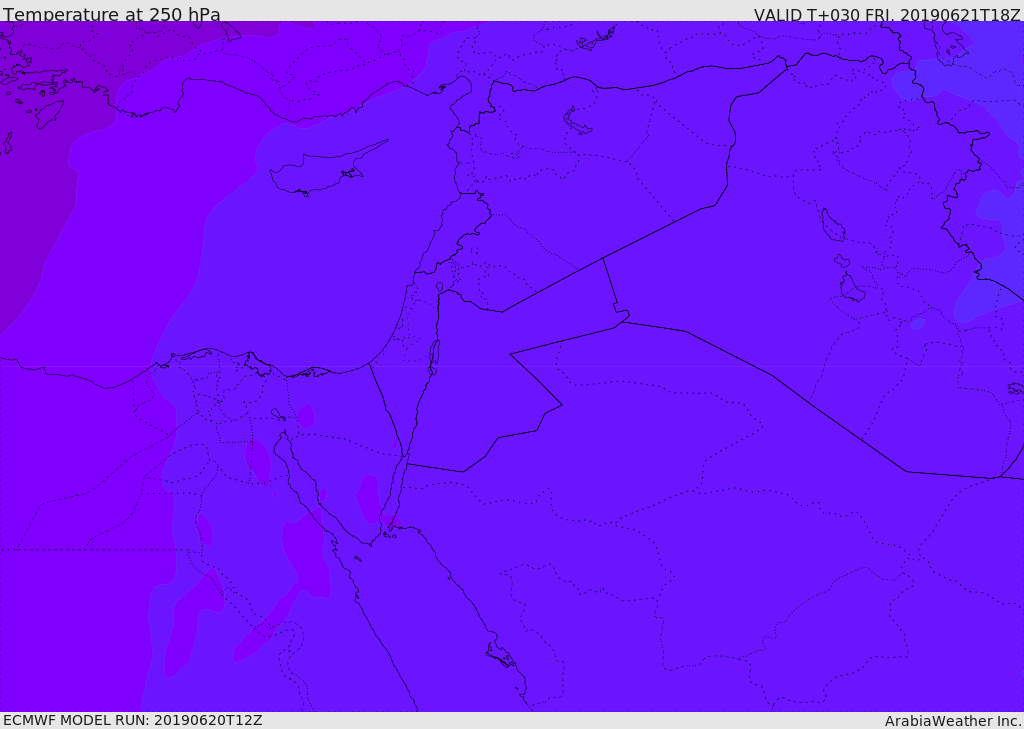Click the 'Temperature at 250 hPa' title text
This screenshot has width=1024, height=729.
click(112, 14)
